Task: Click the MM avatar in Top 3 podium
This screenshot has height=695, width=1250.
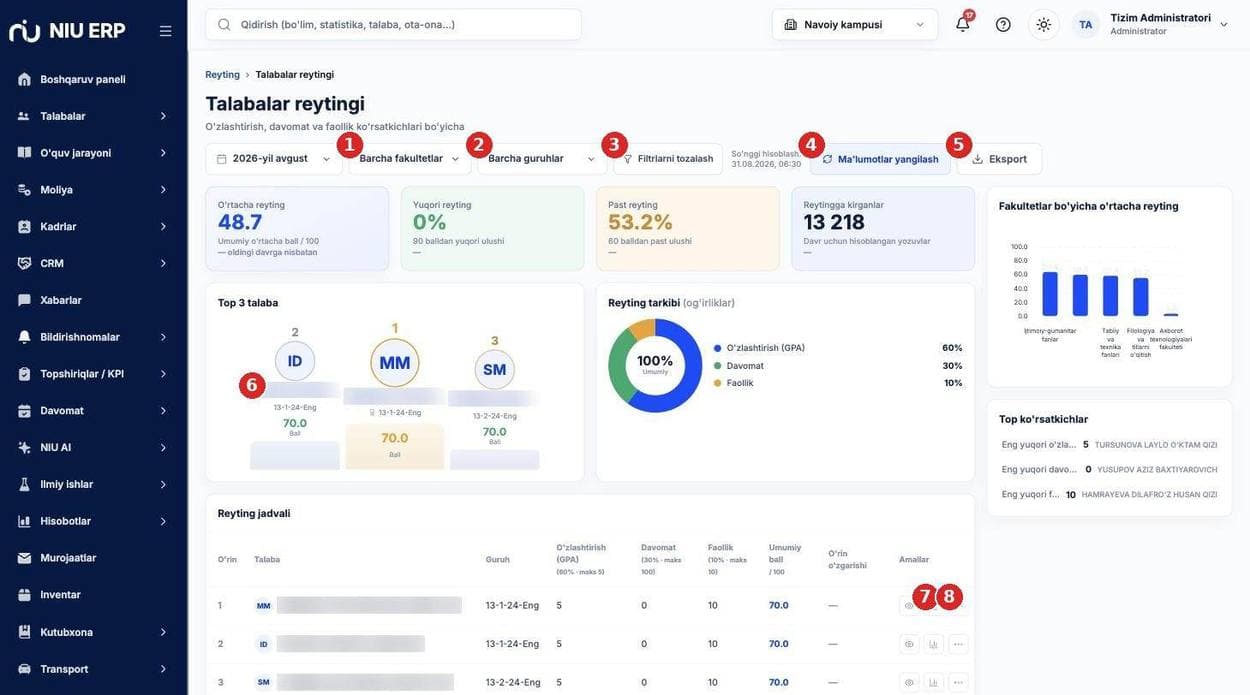Action: point(395,362)
